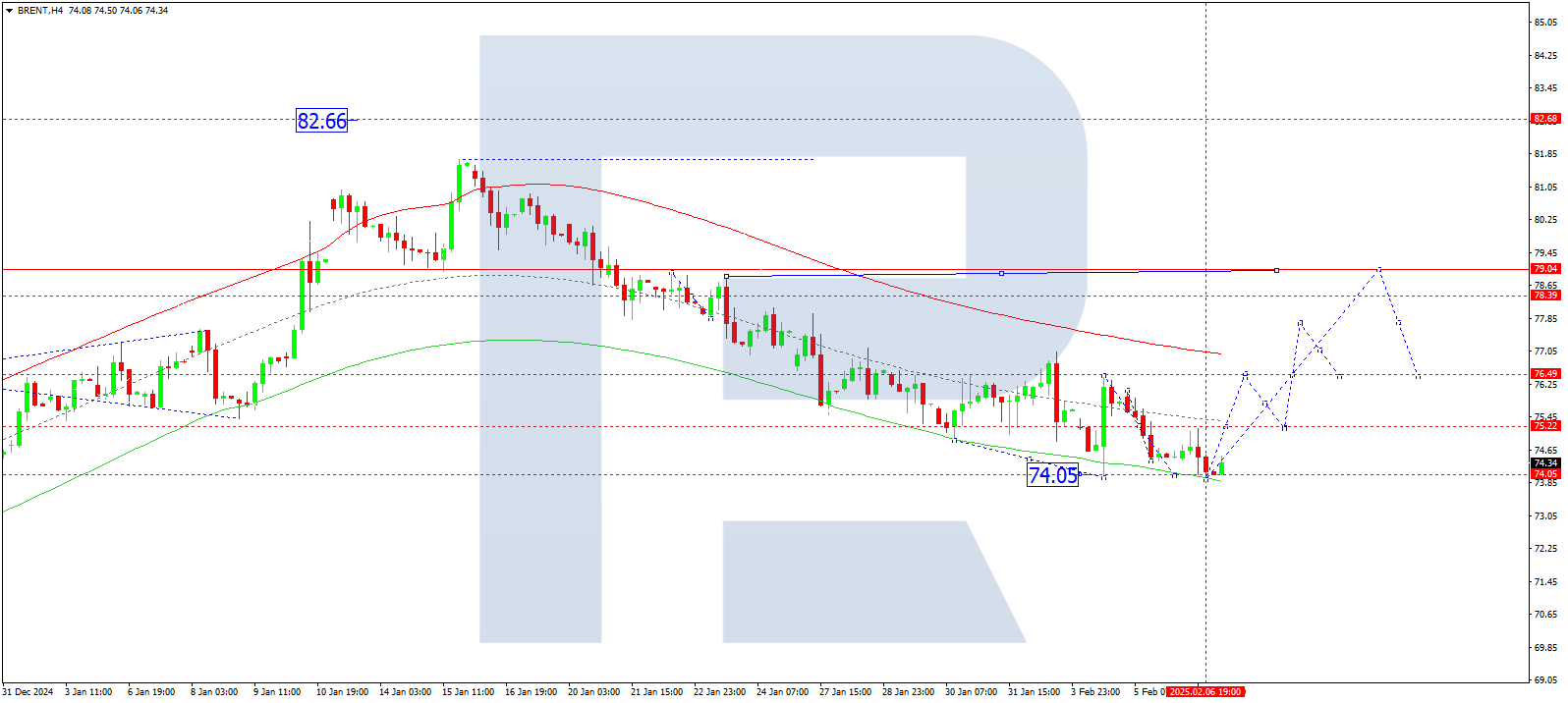Click the 71.45 price axis value
The width and height of the screenshot is (1568, 703).
pyautogui.click(x=1546, y=582)
